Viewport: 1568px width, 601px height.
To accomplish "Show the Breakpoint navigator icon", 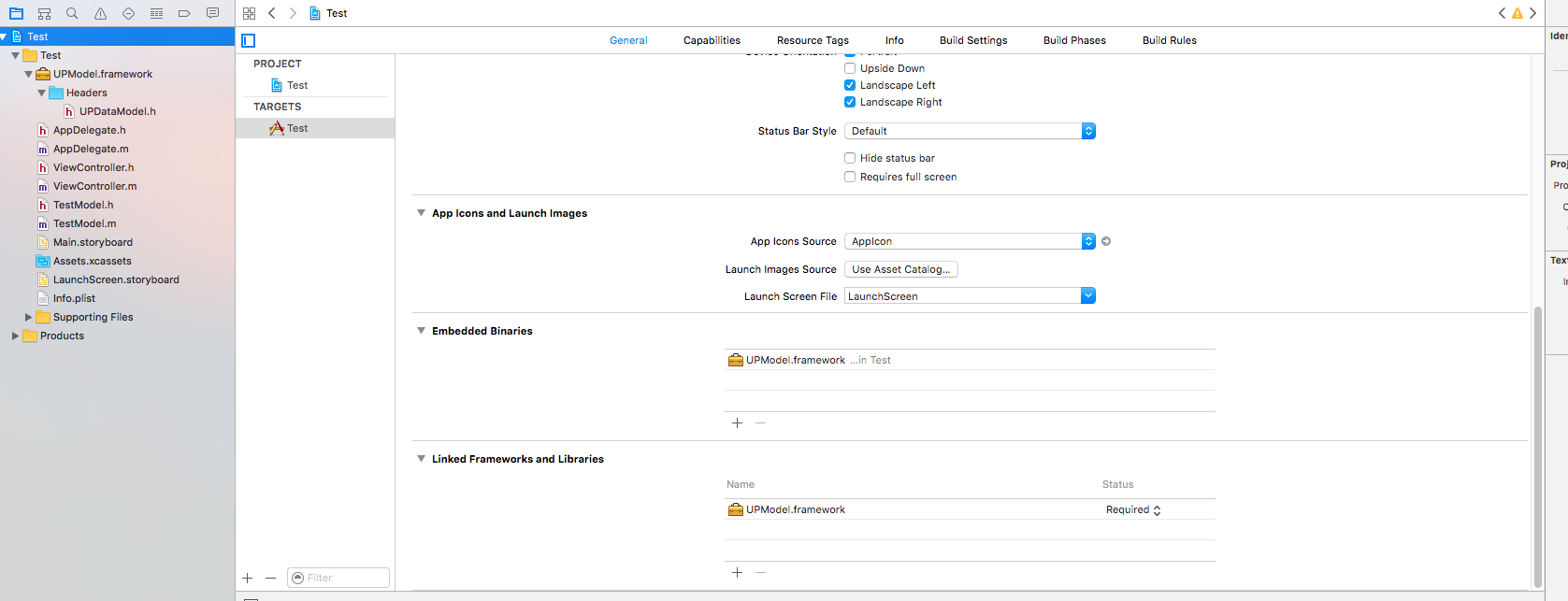I will 184,13.
